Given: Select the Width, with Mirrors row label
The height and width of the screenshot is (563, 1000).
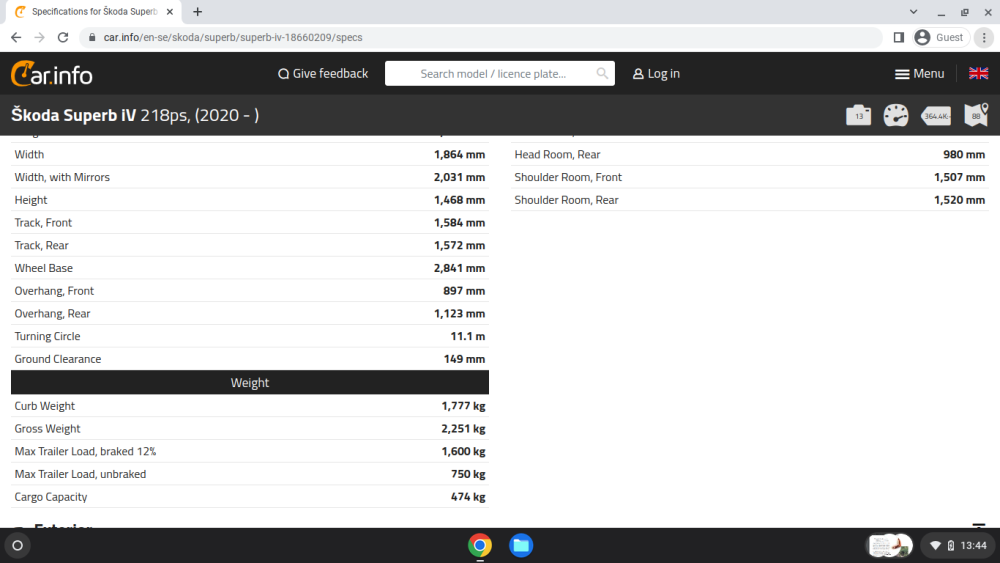Looking at the screenshot, I should click(62, 177).
